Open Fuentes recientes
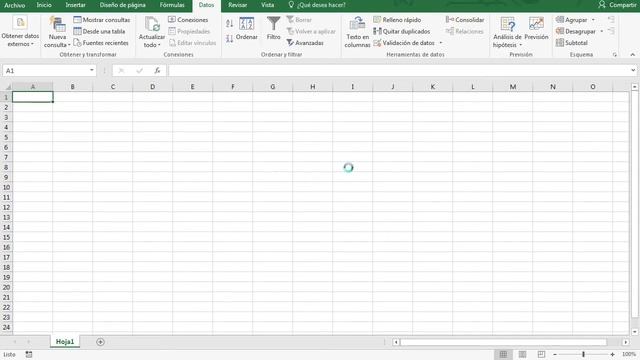The width and height of the screenshot is (640, 360). [x=101, y=42]
